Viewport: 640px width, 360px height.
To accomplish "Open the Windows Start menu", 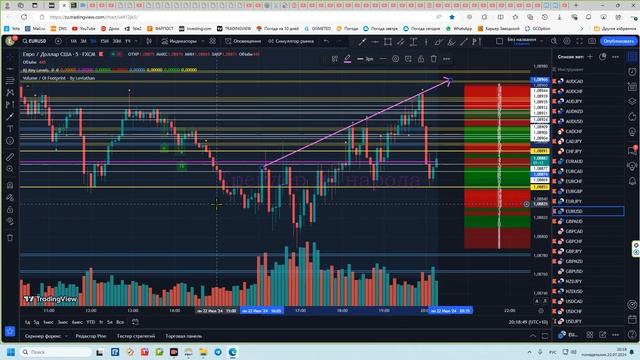I will 11,352.
